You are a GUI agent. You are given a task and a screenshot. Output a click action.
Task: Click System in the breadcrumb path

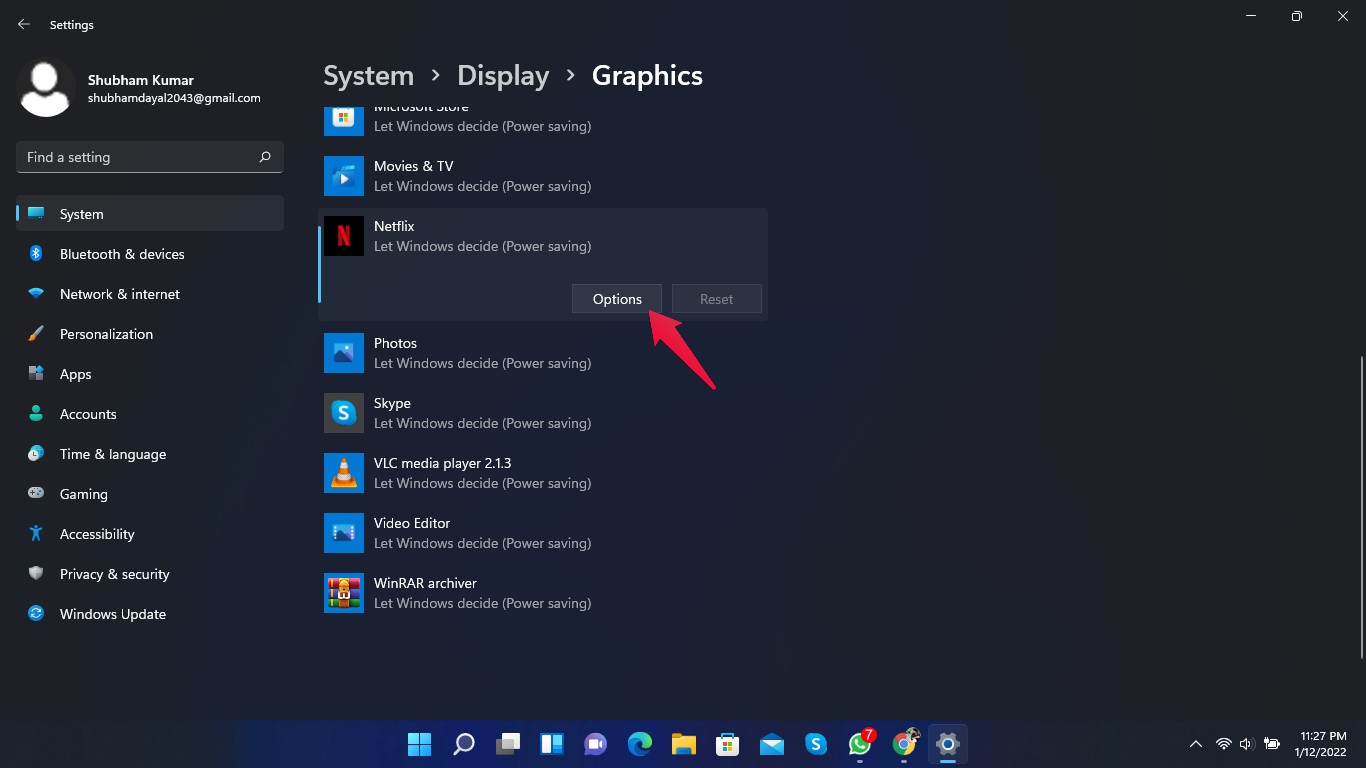[x=368, y=76]
